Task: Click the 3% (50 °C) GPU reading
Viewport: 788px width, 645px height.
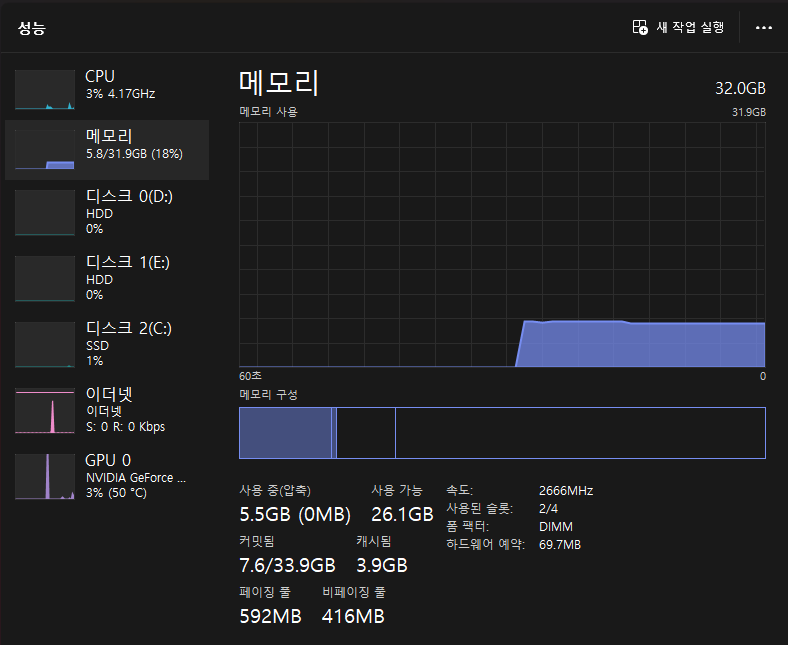Action: (116, 493)
